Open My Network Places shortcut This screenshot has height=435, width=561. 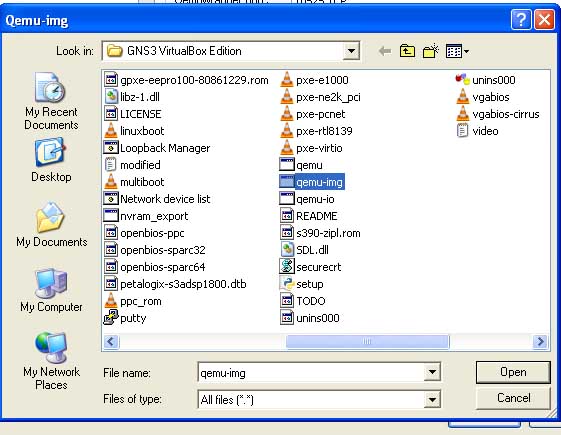pyautogui.click(x=51, y=361)
